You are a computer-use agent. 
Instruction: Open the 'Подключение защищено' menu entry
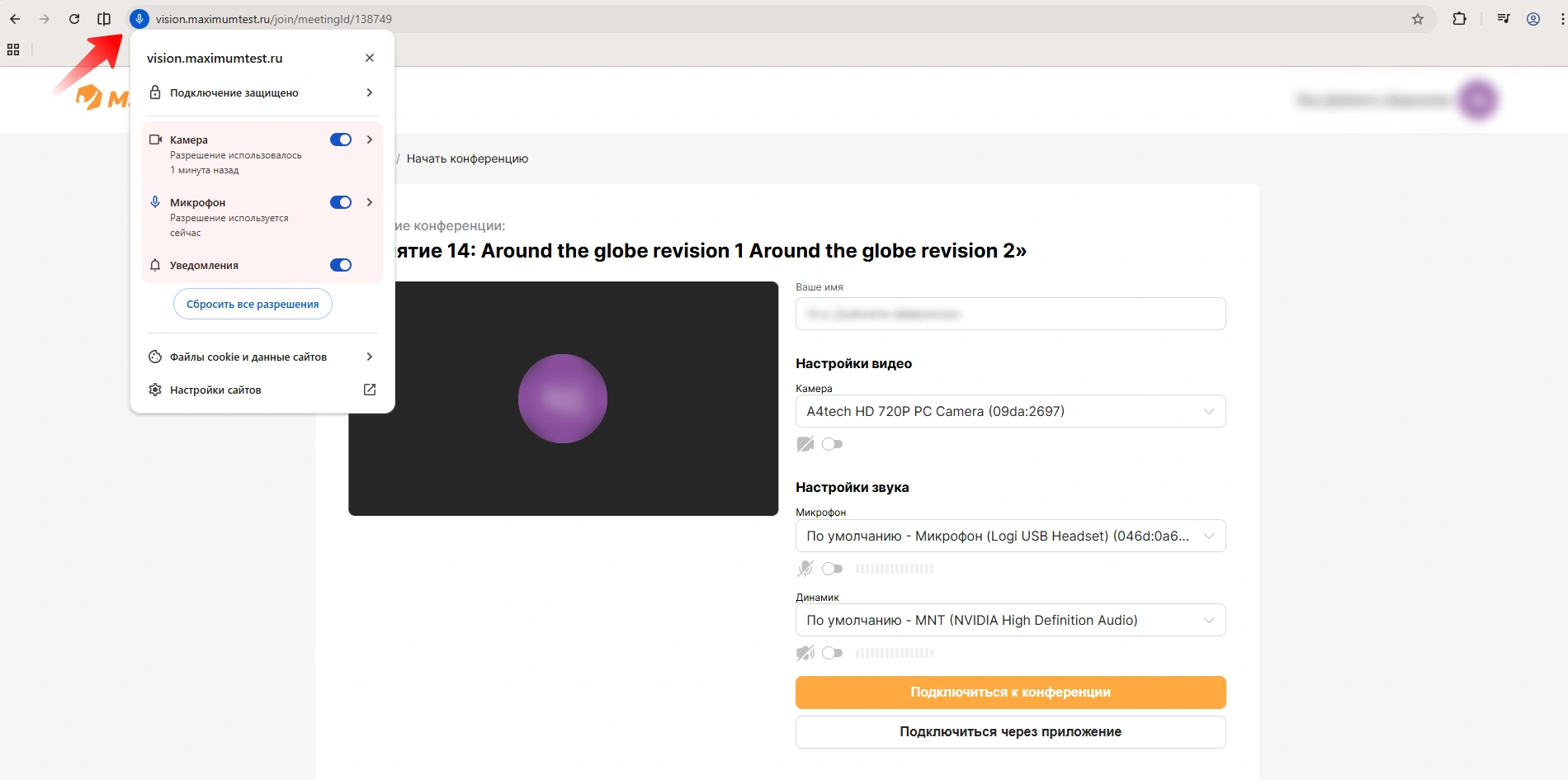click(x=262, y=92)
